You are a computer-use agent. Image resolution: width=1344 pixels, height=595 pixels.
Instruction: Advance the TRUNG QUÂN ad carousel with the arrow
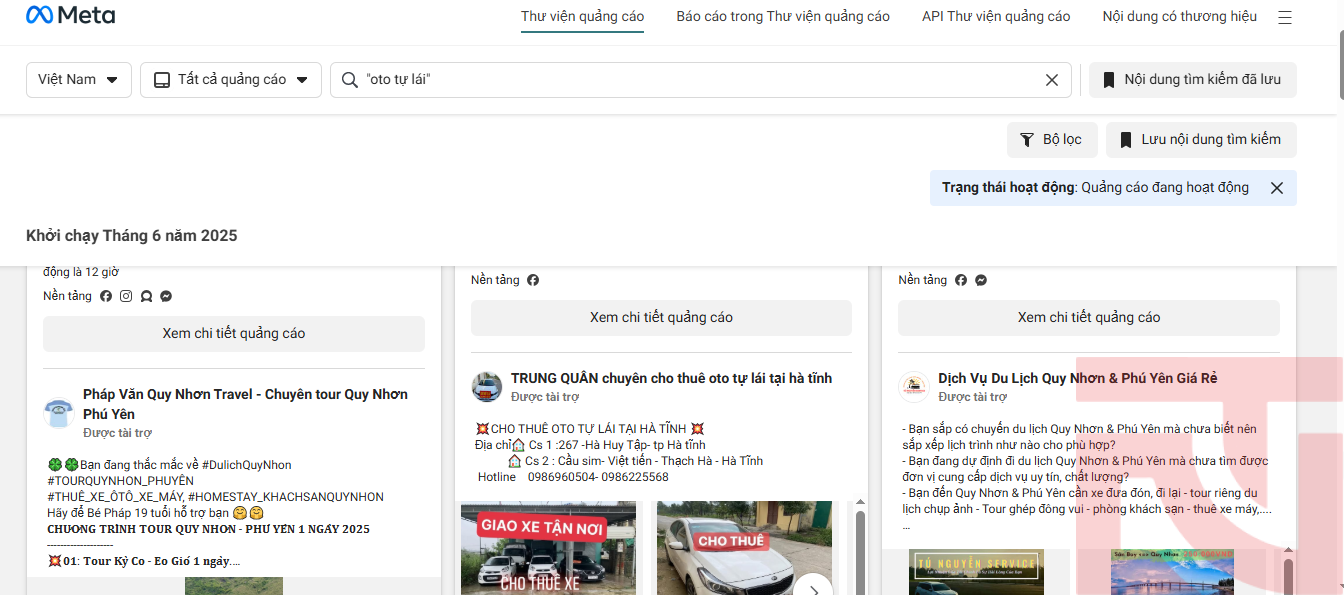click(814, 592)
